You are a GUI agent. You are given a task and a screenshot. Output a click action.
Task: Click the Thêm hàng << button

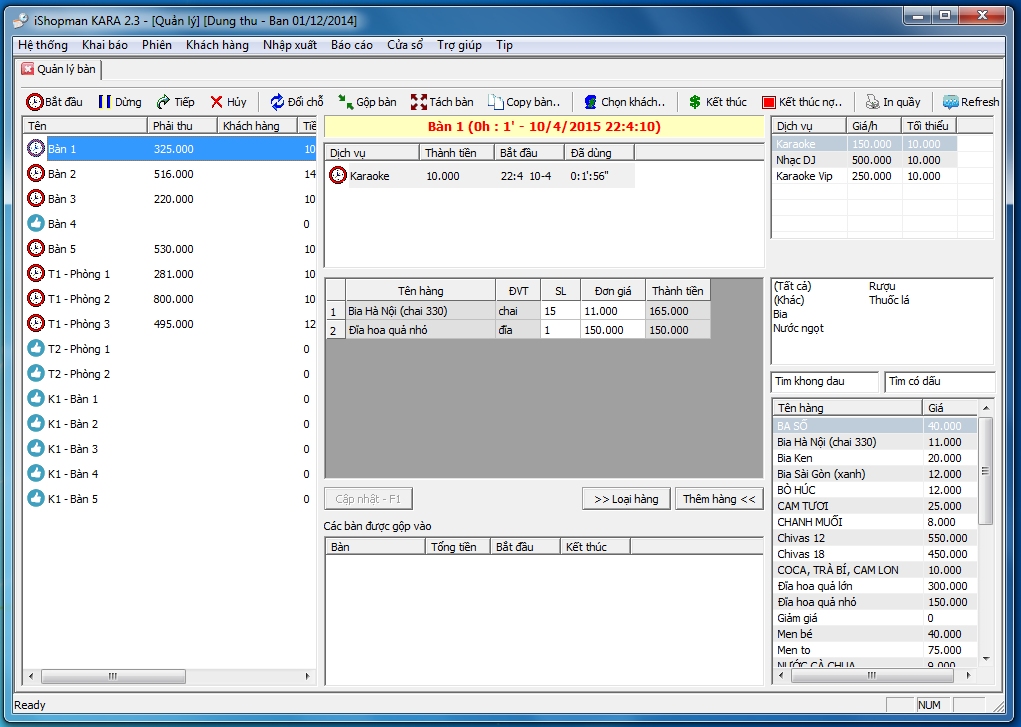719,499
